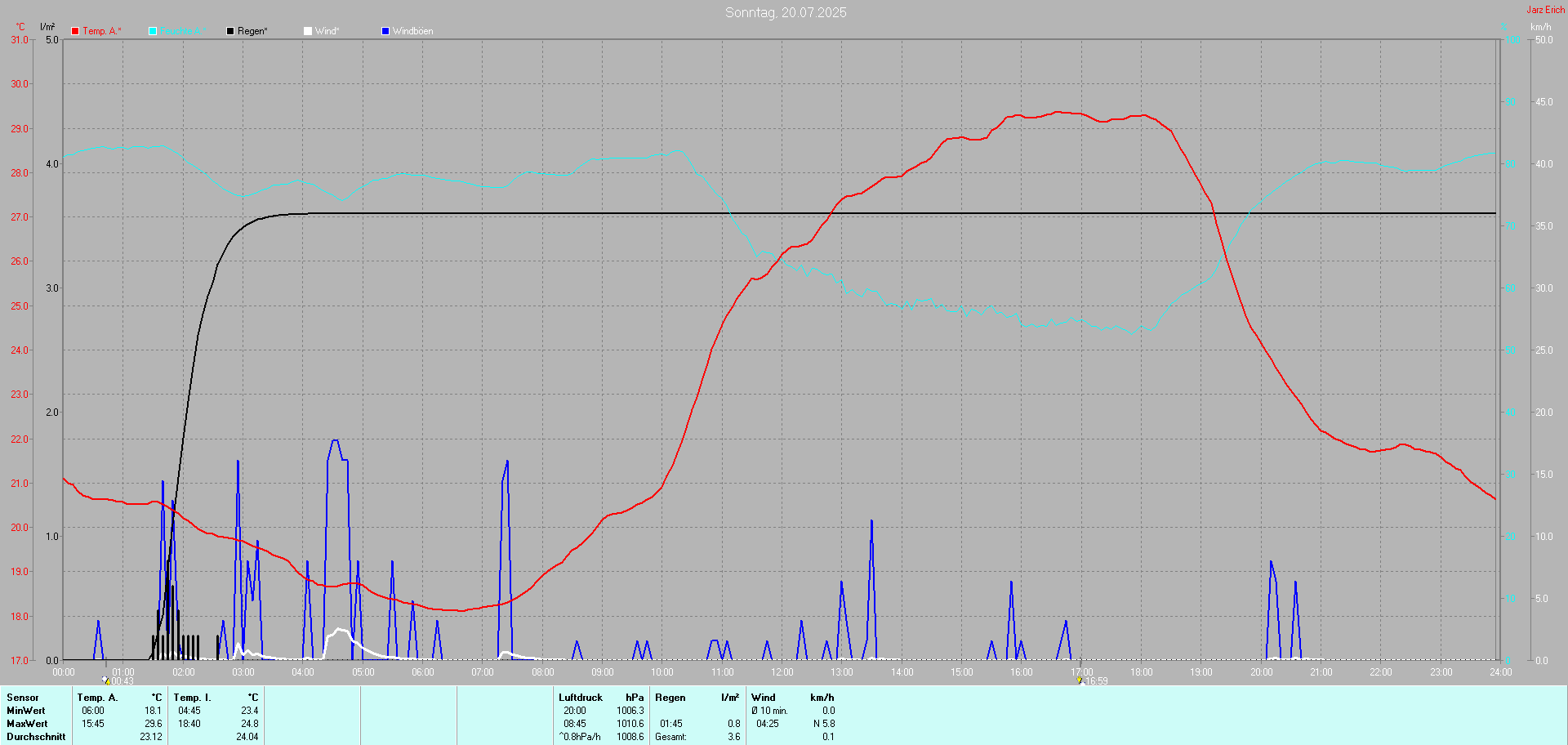Select the 'Temp. A.*' legend label
Screen dimensions: 1568x745
pyautogui.click(x=102, y=31)
